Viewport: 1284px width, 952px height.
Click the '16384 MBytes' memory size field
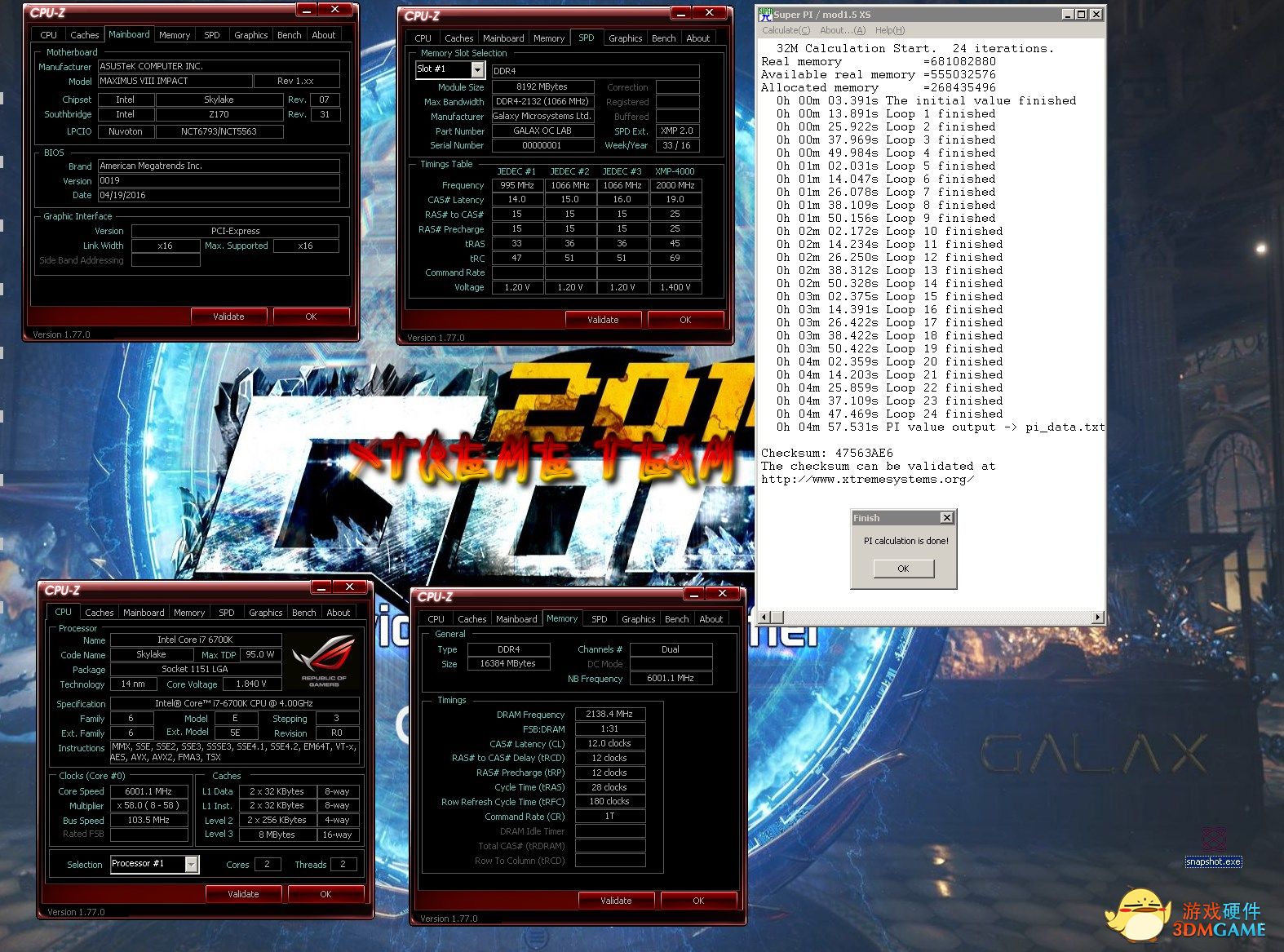(507, 664)
